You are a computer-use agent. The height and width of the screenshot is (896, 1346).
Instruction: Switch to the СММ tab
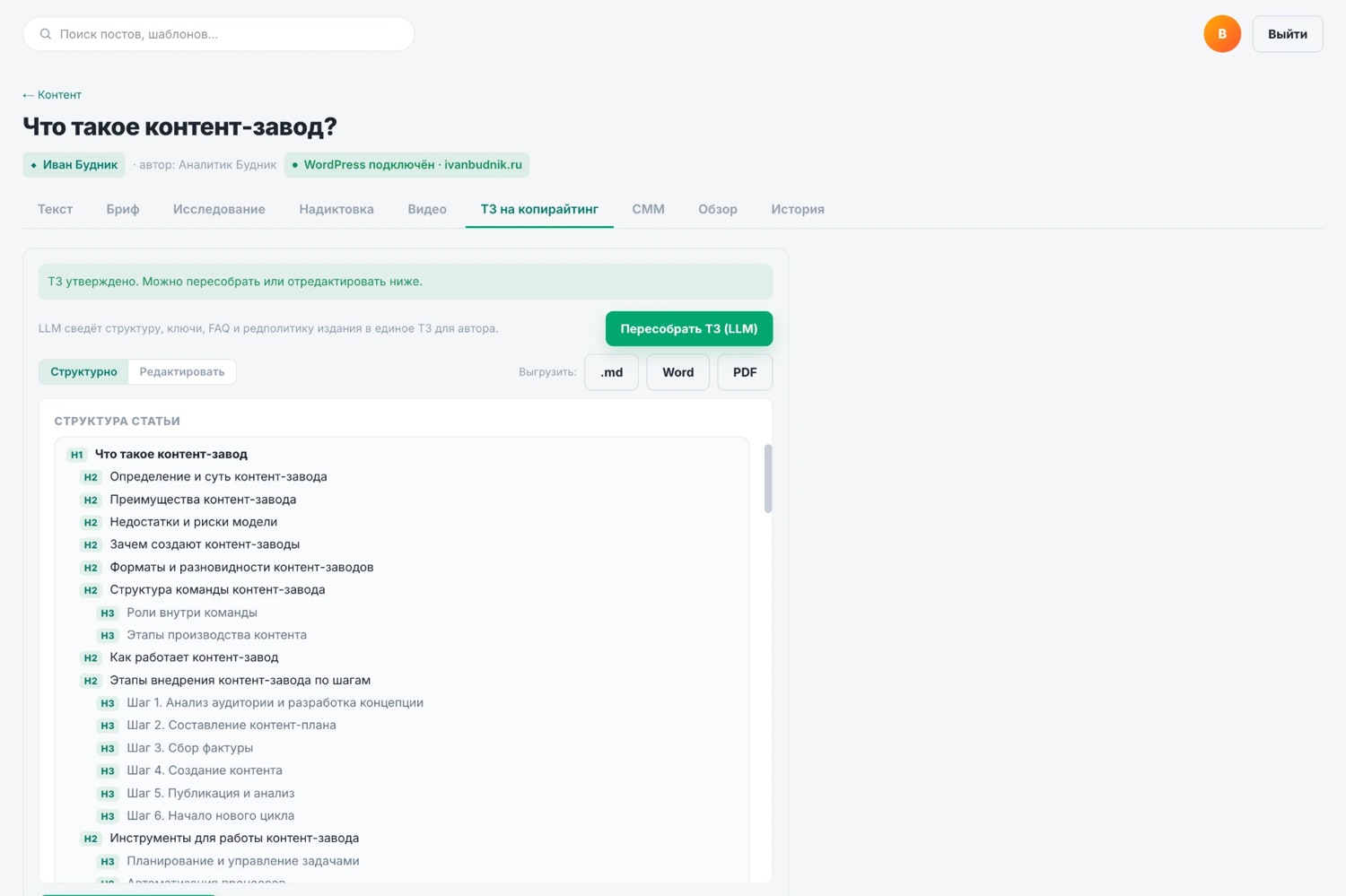(x=648, y=209)
